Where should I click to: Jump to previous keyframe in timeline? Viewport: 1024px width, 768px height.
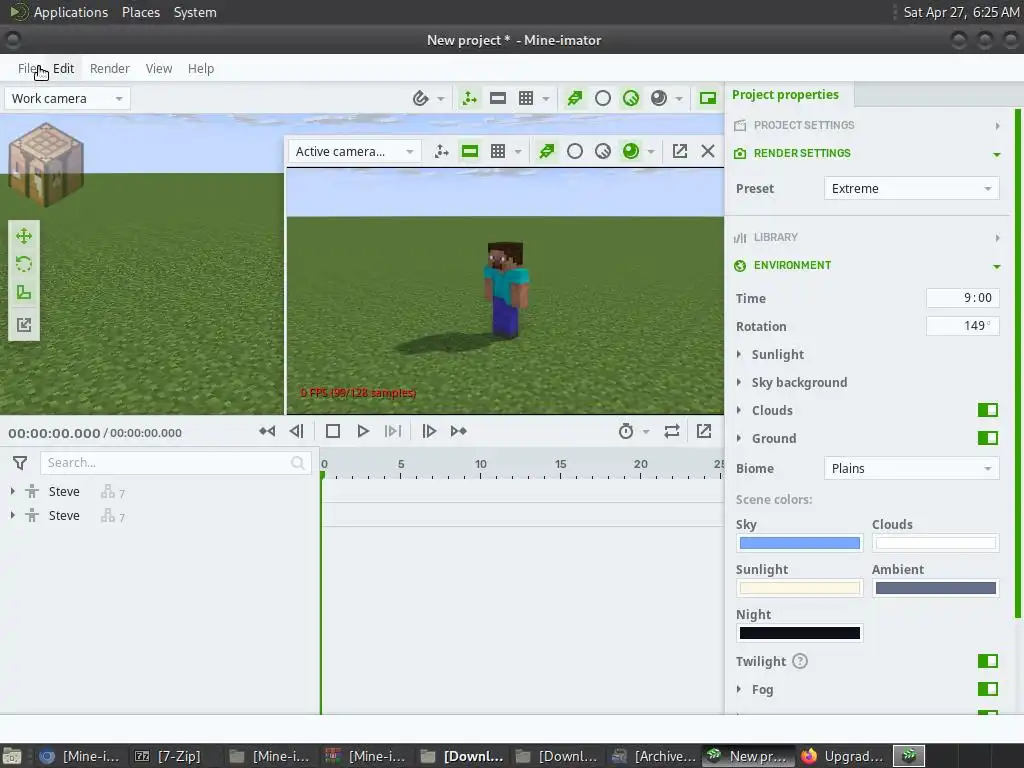click(267, 431)
